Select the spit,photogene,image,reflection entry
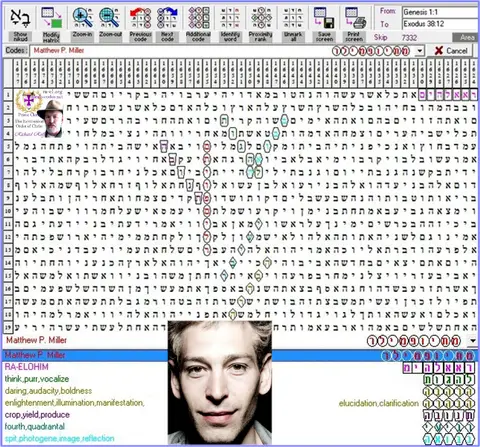 (x=59, y=438)
